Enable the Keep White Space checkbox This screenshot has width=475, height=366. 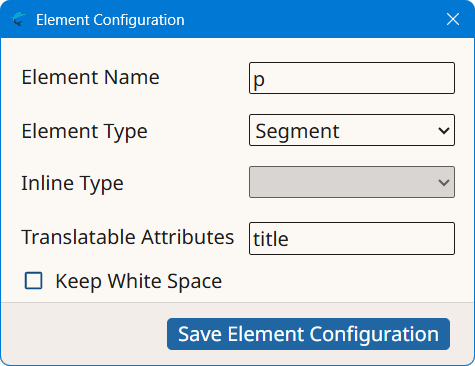(x=34, y=281)
